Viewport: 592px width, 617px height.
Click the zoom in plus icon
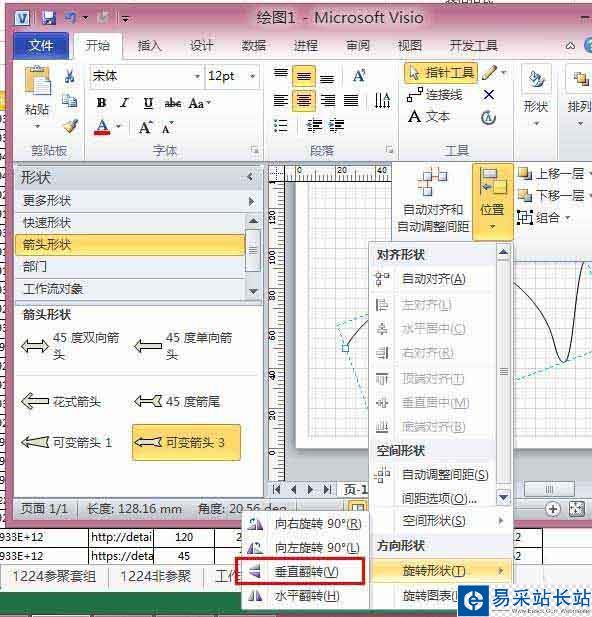pos(553,508)
